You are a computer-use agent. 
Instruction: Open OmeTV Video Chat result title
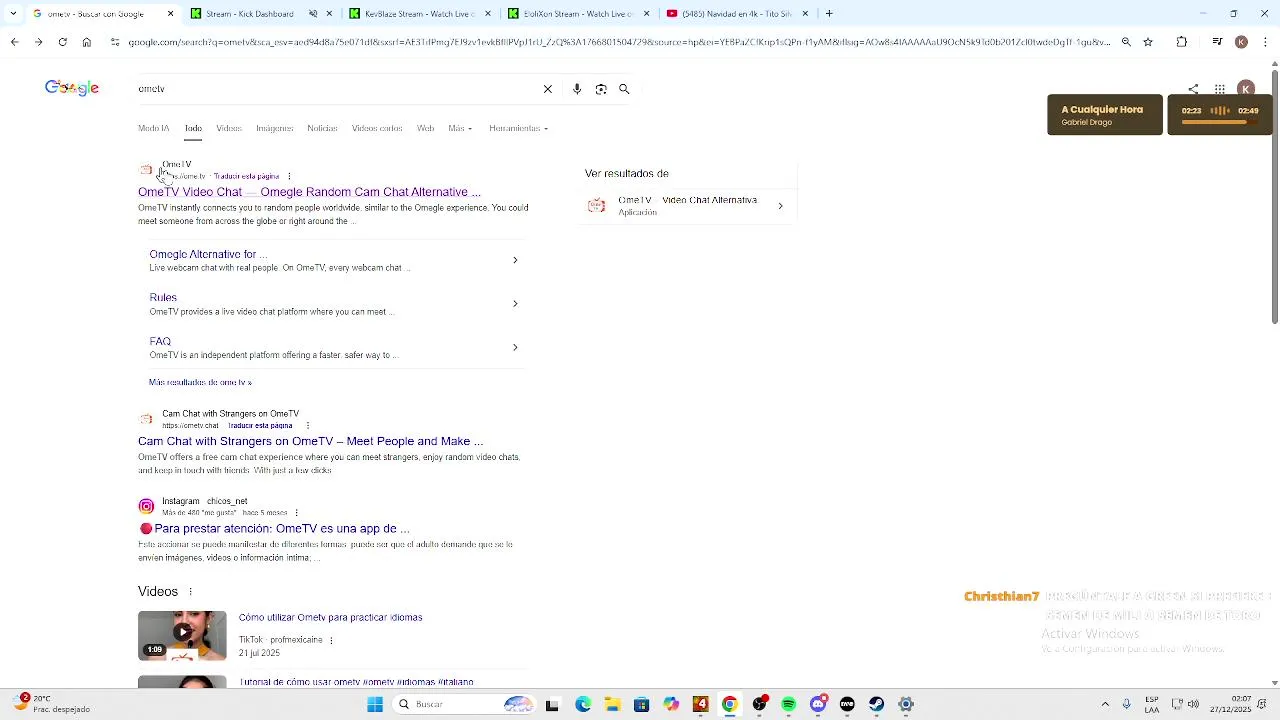(x=309, y=192)
